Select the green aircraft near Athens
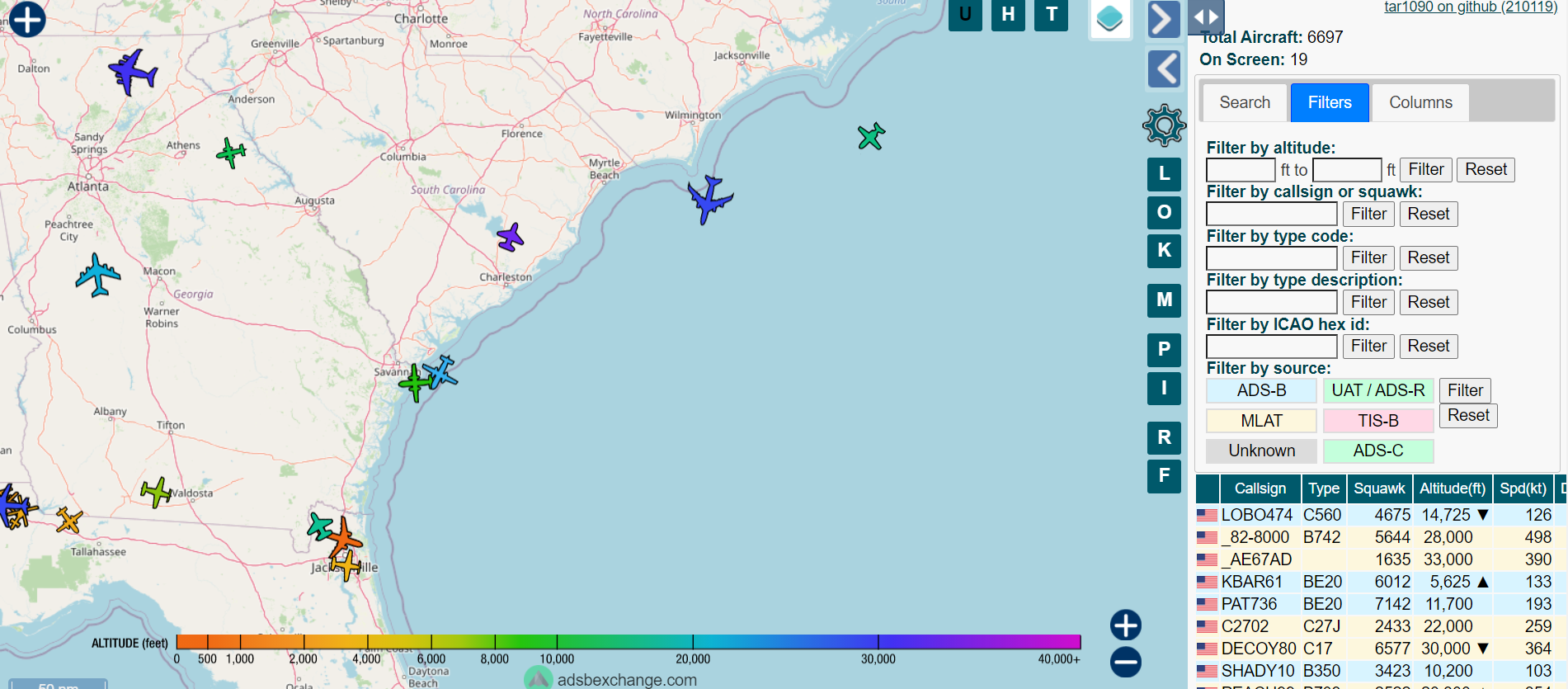 coord(231,153)
